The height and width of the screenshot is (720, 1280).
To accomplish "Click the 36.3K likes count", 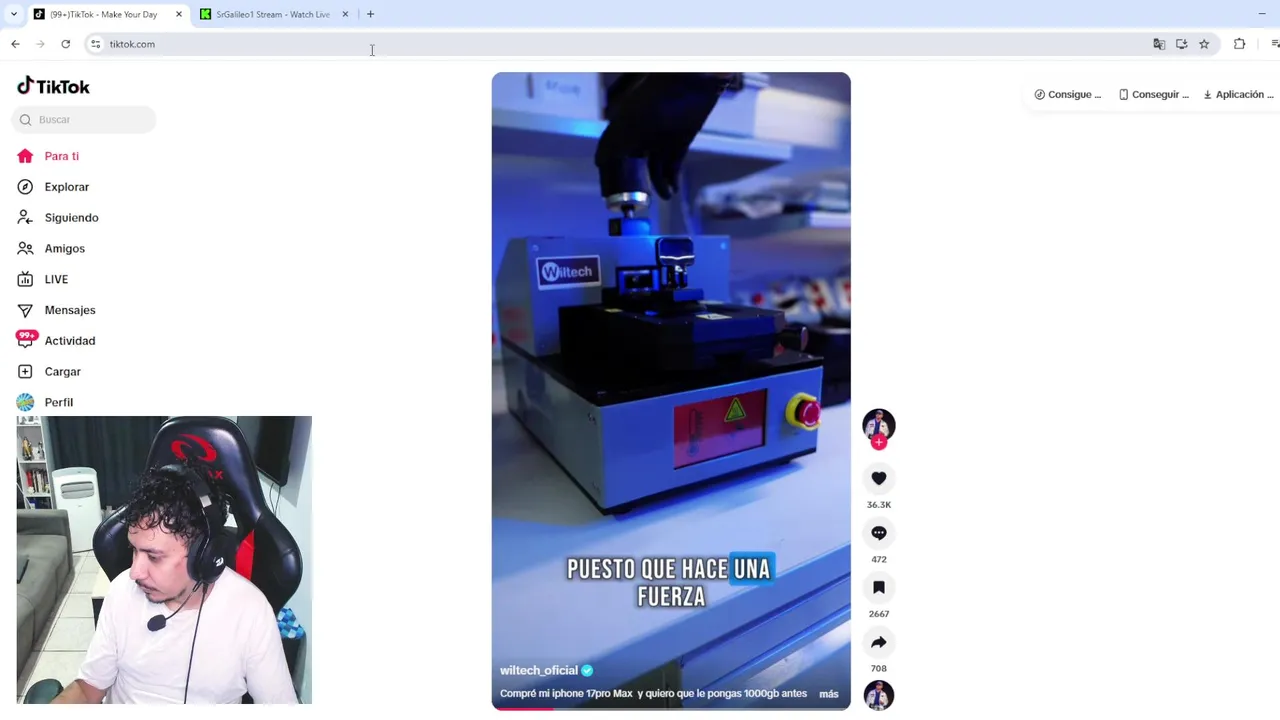I will tap(879, 505).
